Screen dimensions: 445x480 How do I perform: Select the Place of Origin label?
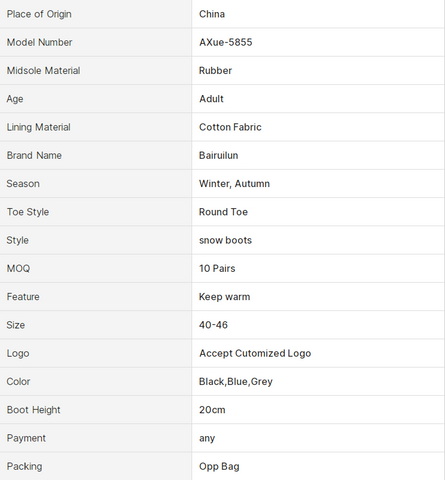pyautogui.click(x=39, y=14)
